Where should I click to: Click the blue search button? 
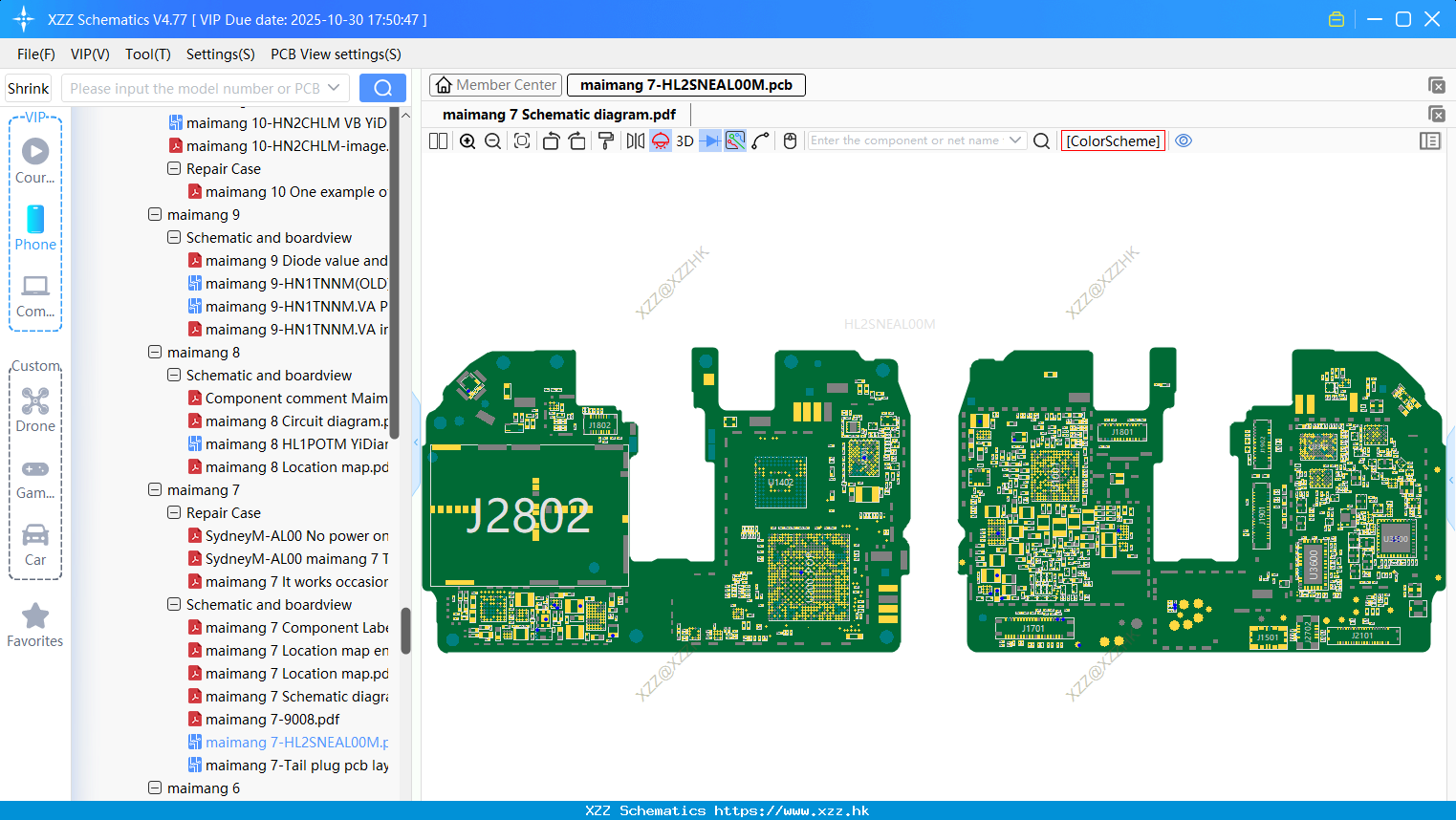click(x=382, y=88)
